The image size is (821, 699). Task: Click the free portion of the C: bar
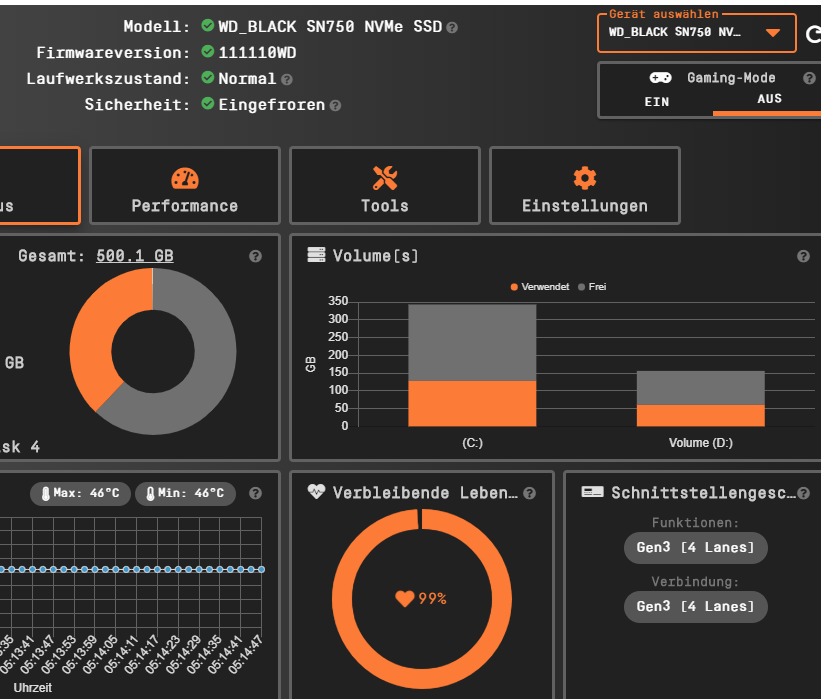[x=472, y=342]
